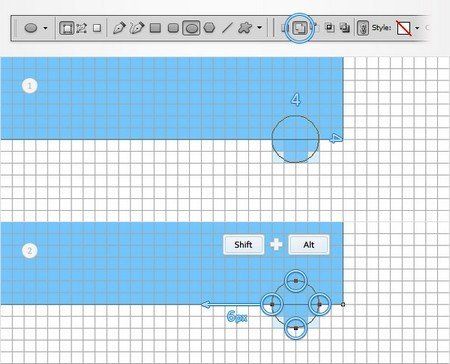Select the Pen tool

click(x=119, y=28)
